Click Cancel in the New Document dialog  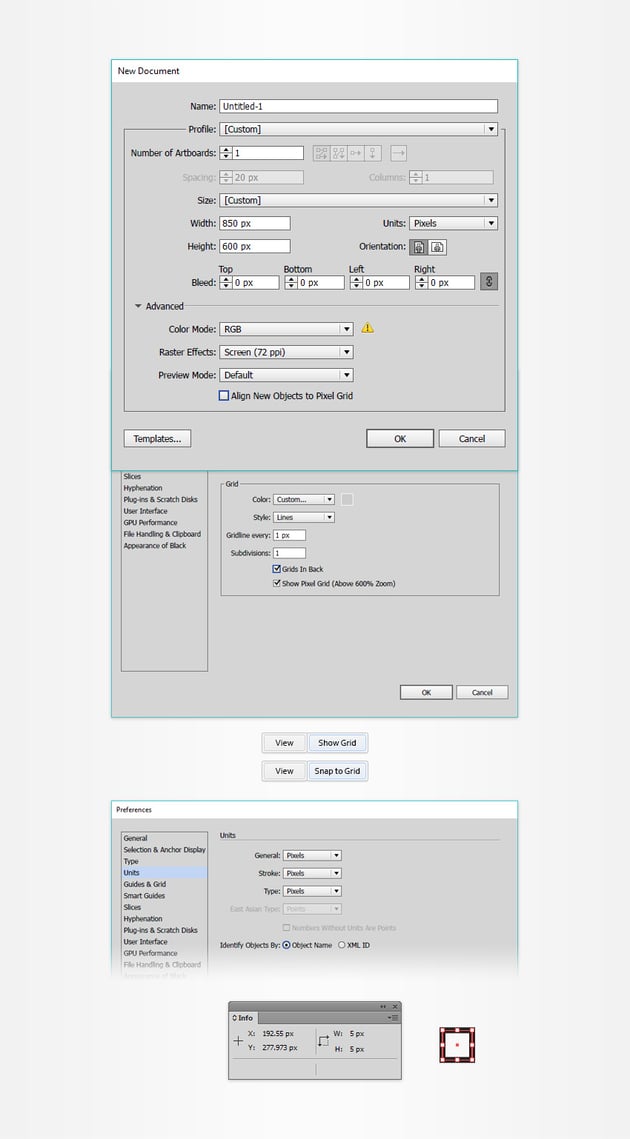pyautogui.click(x=472, y=439)
